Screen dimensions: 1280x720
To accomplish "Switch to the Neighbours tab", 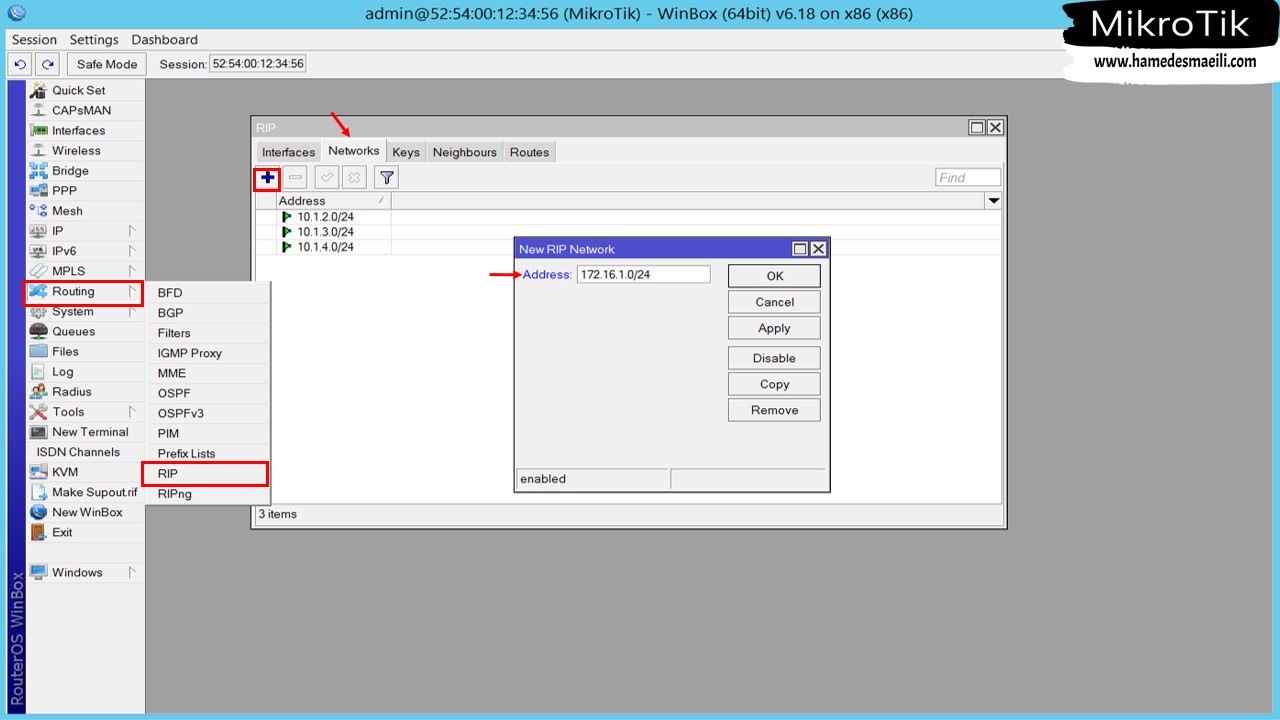I will (x=465, y=152).
